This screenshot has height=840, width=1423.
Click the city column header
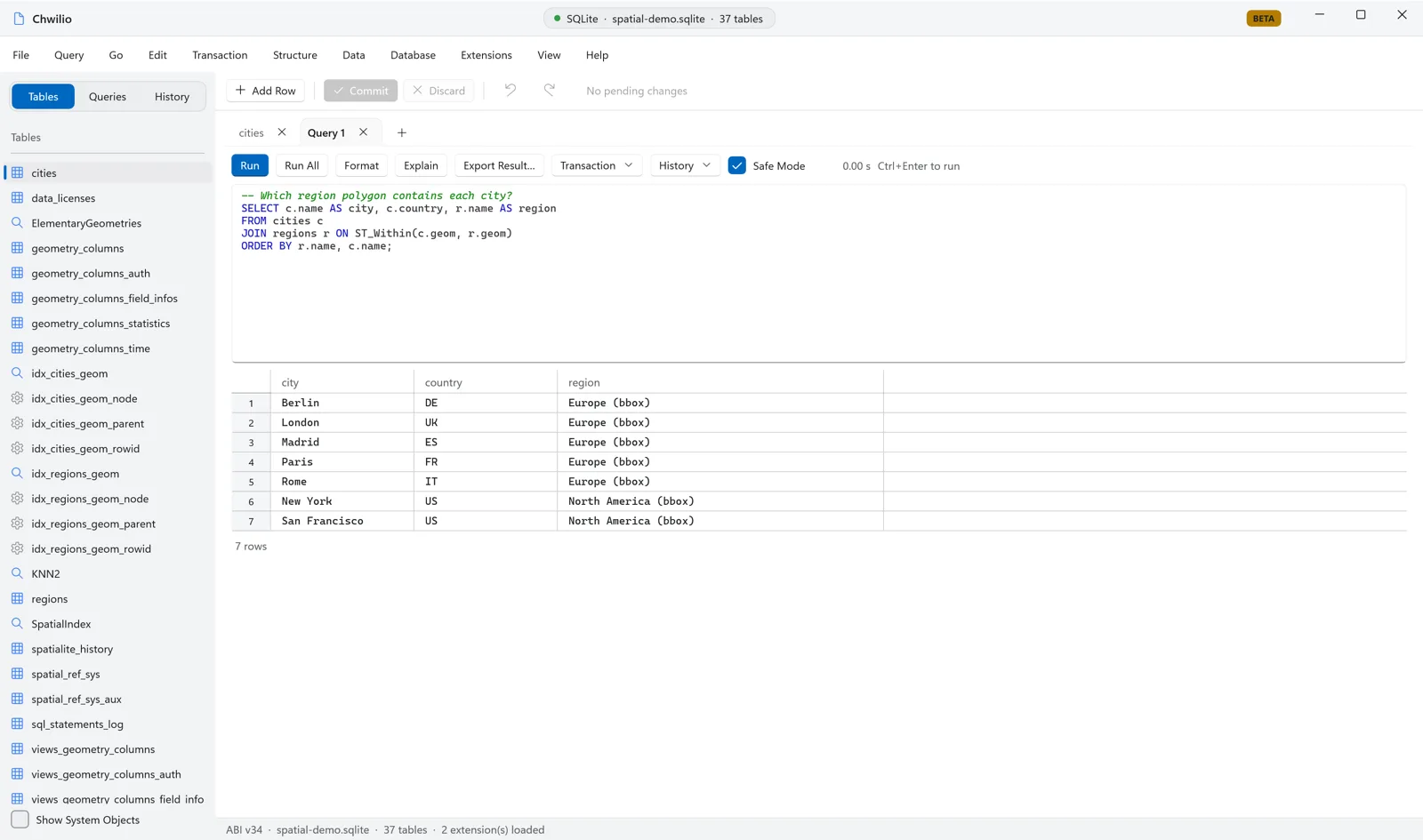(x=342, y=382)
